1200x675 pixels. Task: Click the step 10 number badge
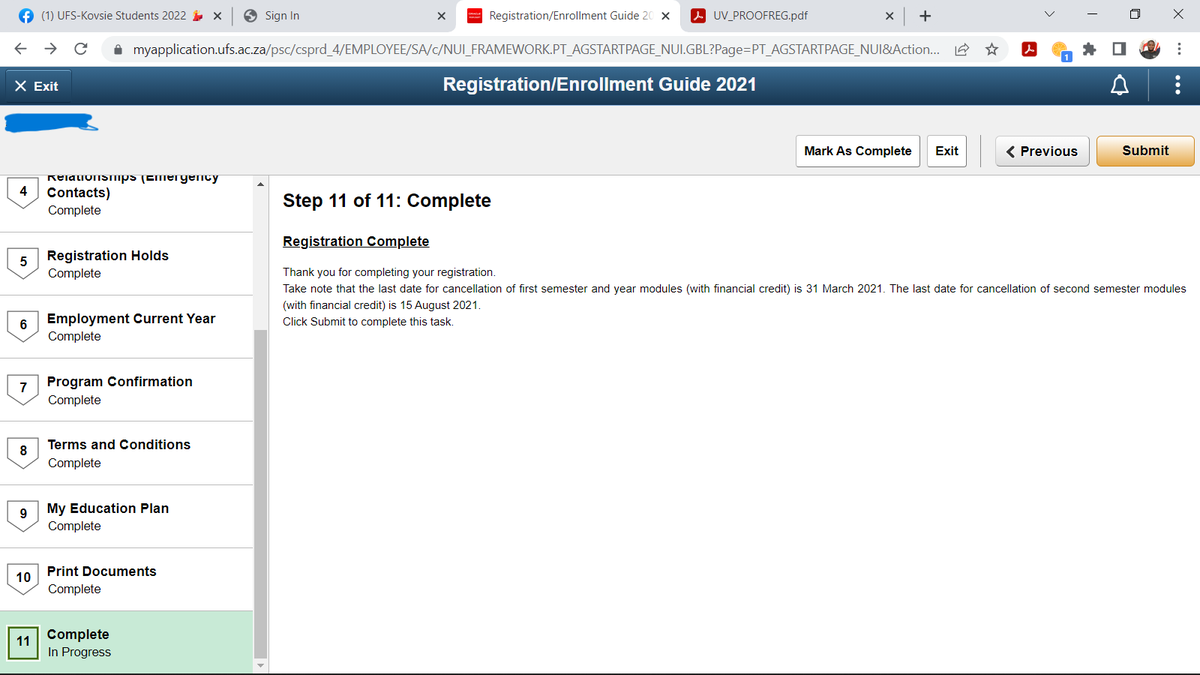tap(22, 578)
